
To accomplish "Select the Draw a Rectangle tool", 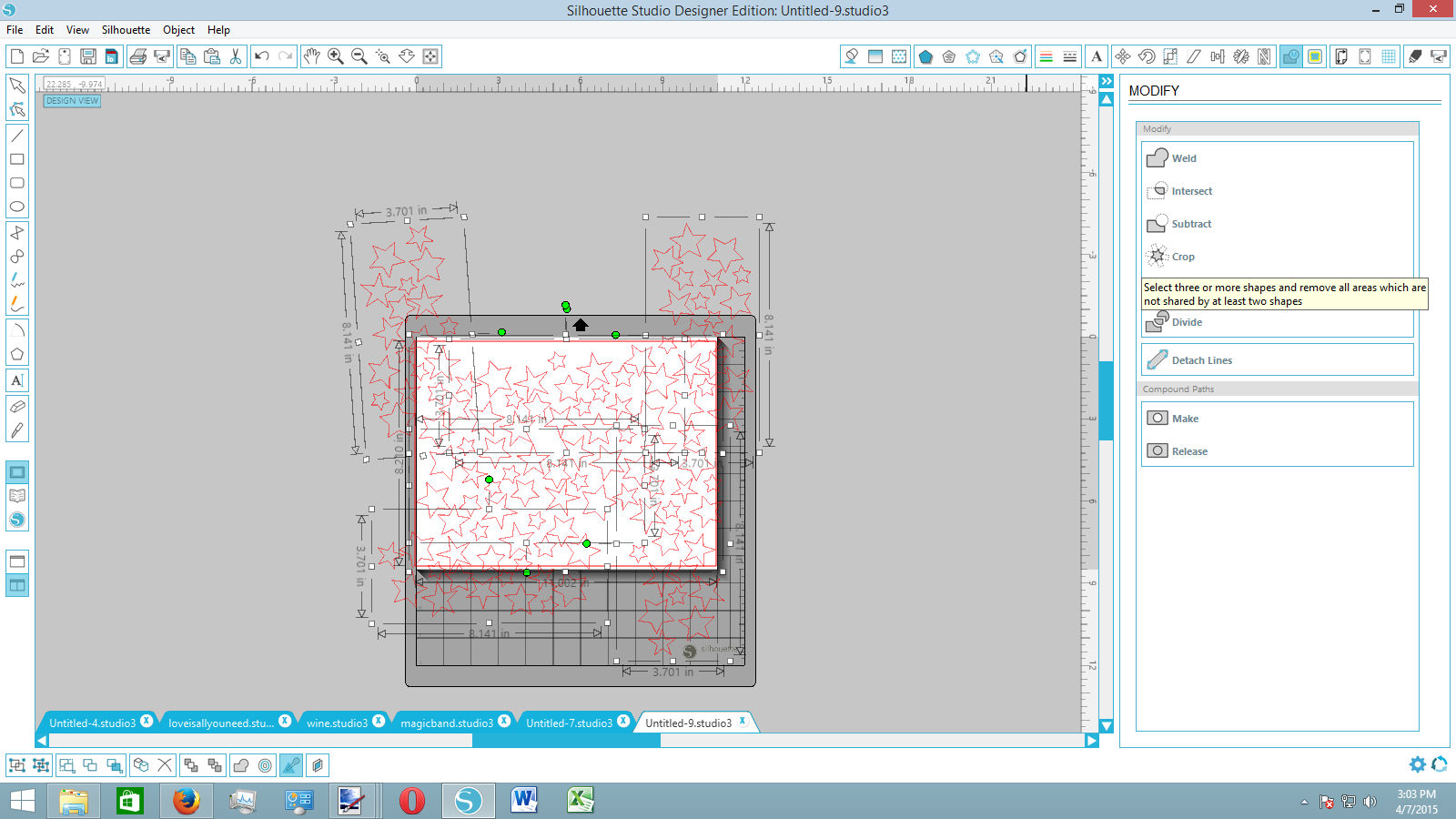I will click(16, 159).
